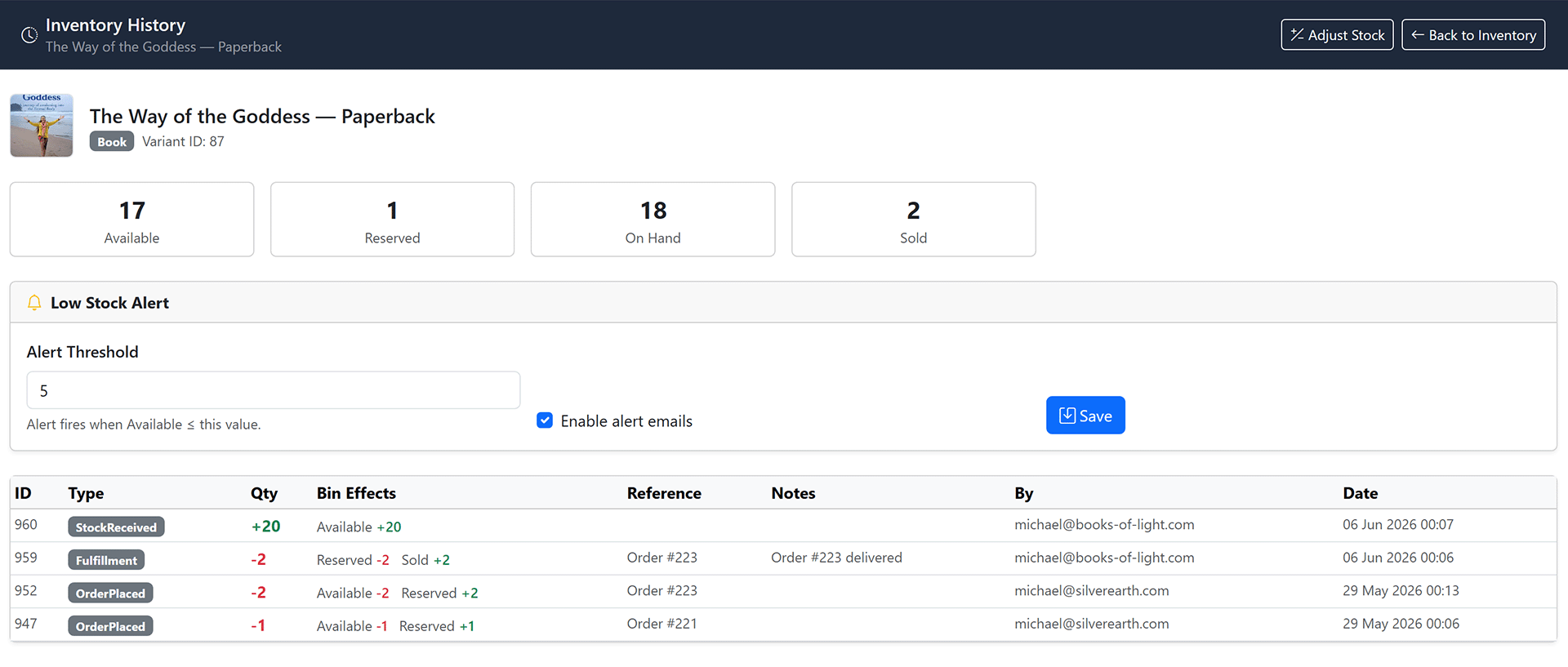Click the -1 quantity value
The width and height of the screenshot is (1568, 667).
pyautogui.click(x=258, y=625)
